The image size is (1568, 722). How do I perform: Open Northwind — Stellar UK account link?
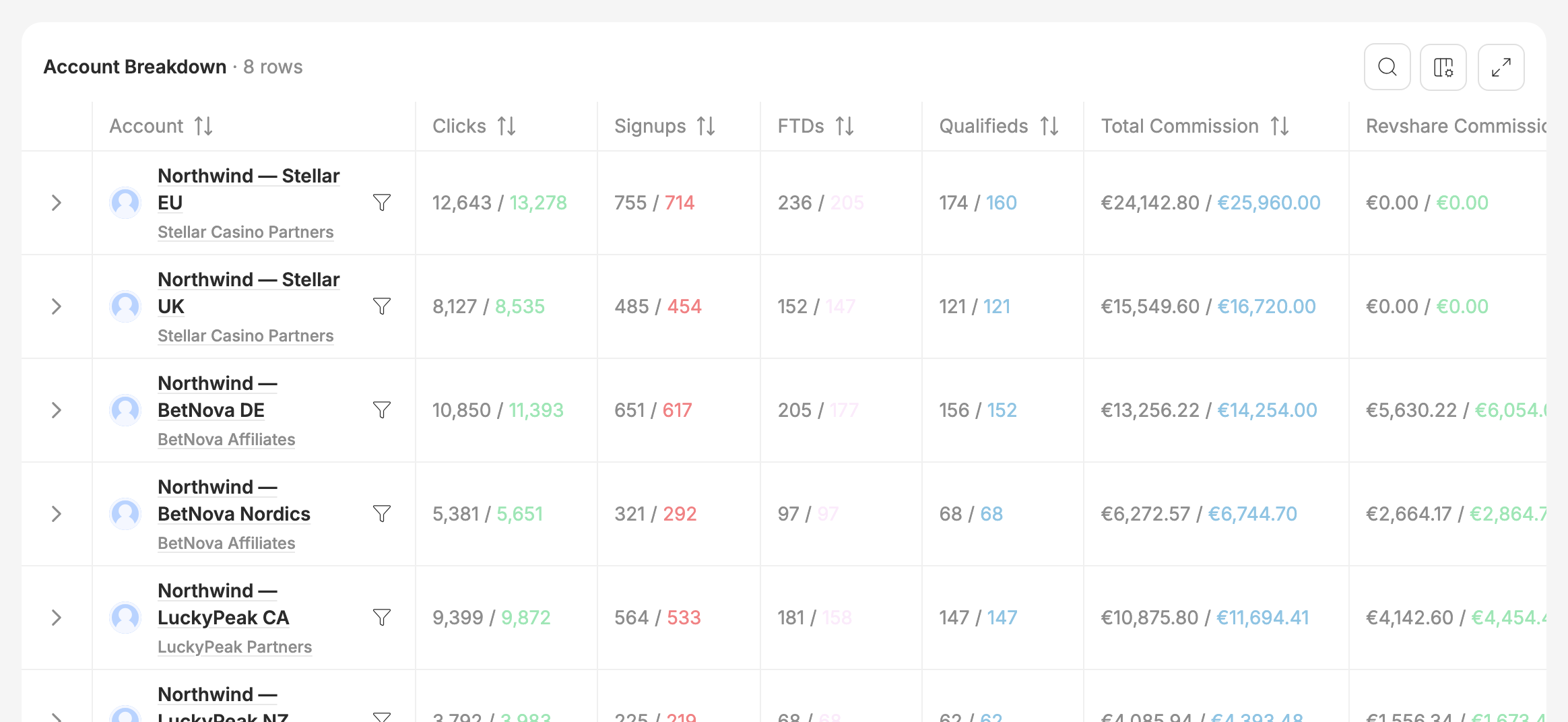tap(249, 293)
